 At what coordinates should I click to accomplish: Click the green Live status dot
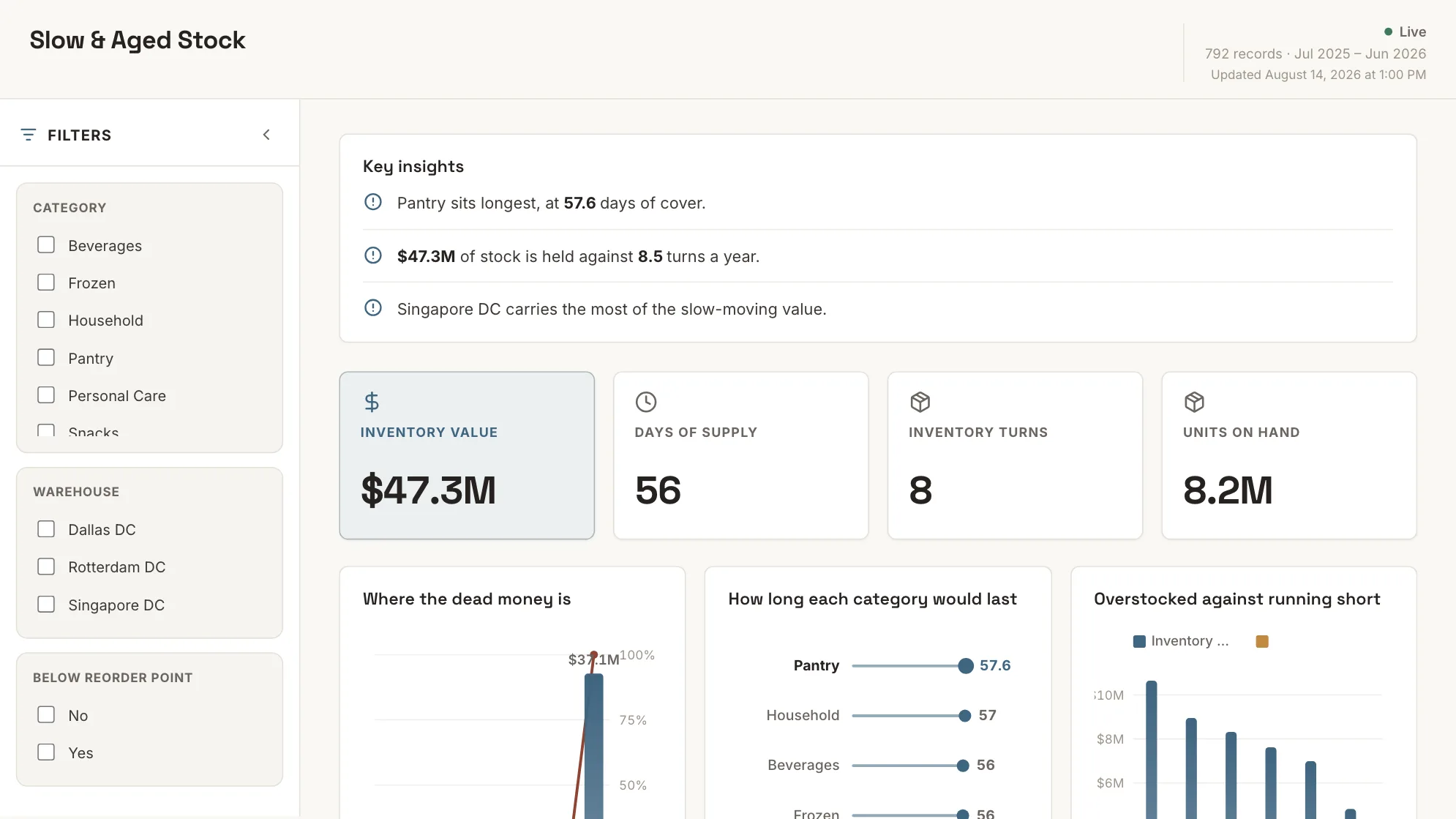[x=1388, y=31]
